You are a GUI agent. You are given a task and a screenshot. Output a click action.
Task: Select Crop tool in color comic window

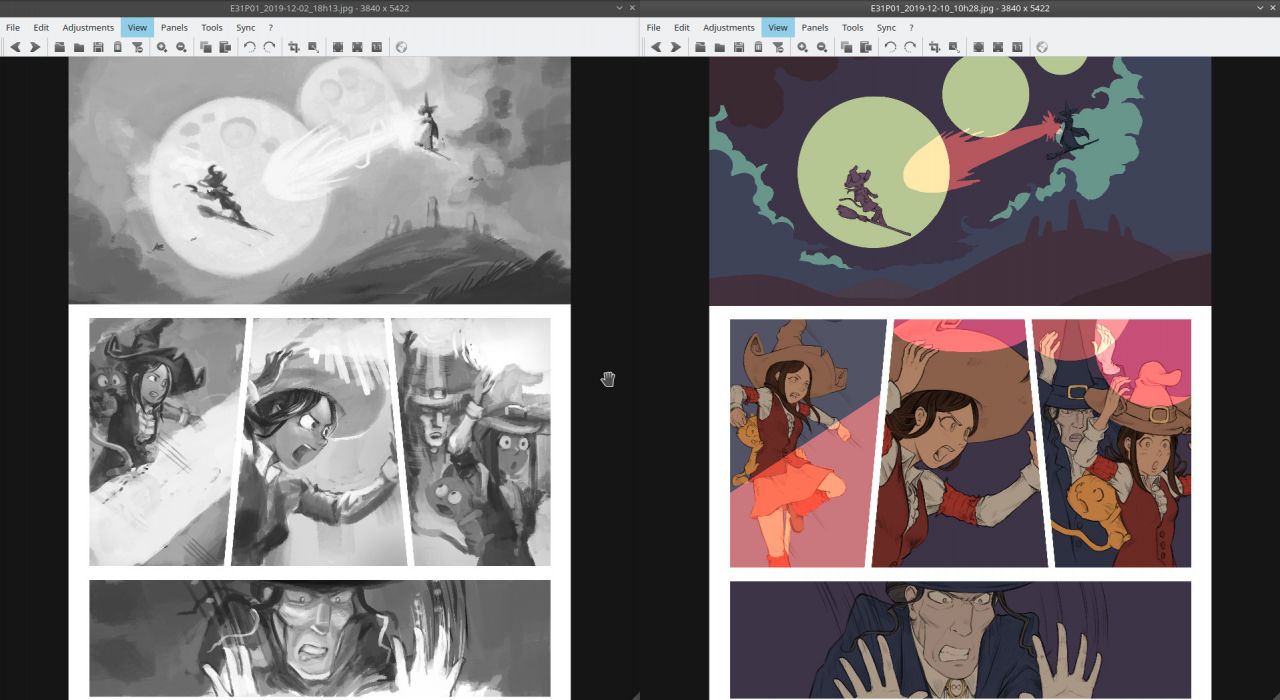(x=934, y=47)
